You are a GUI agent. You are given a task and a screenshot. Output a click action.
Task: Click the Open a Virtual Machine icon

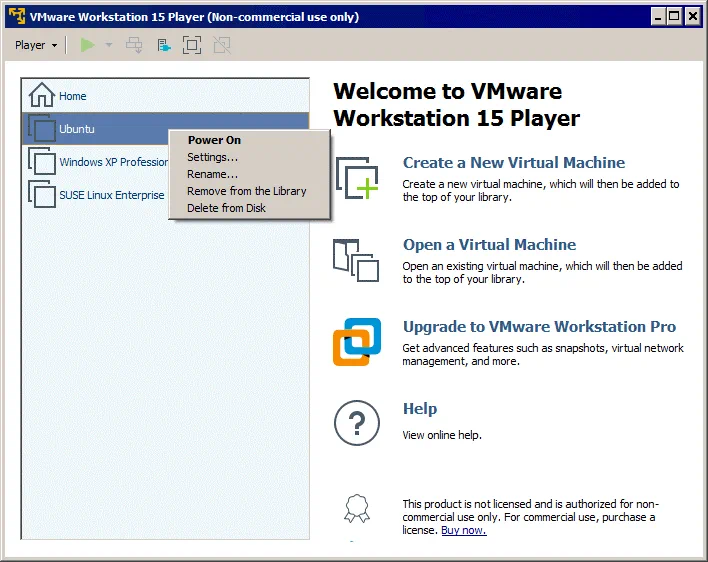(x=356, y=260)
